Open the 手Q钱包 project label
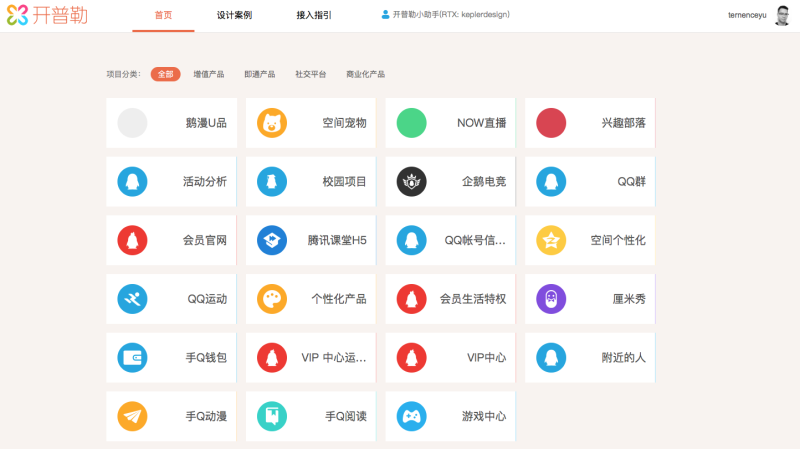Image resolution: width=800 pixels, height=449 pixels. point(206,358)
